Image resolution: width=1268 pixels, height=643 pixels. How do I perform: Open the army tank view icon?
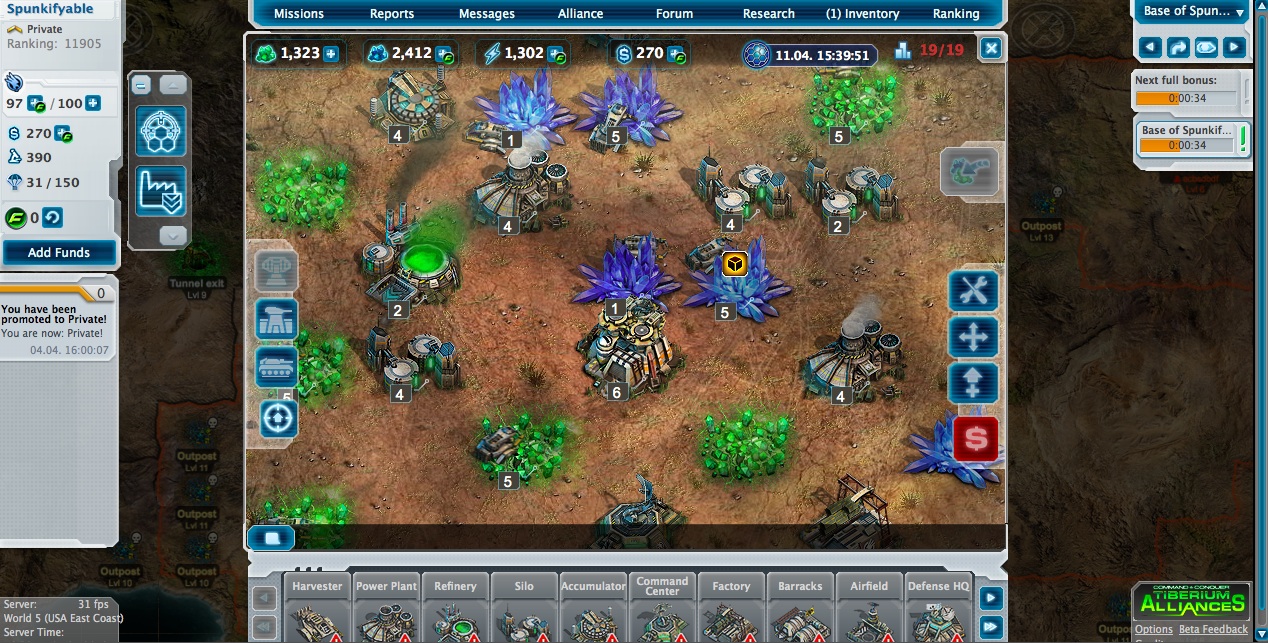(x=277, y=367)
